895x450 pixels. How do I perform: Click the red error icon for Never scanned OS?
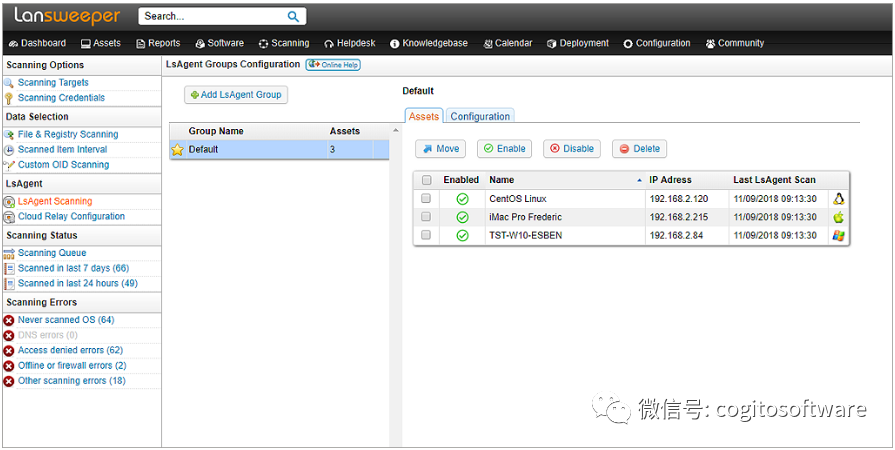click(9, 320)
